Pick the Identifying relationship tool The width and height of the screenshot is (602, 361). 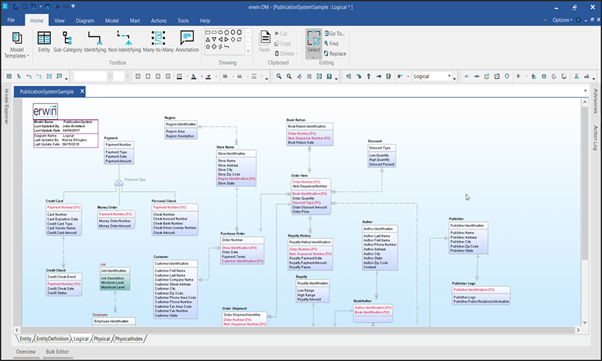coord(95,42)
